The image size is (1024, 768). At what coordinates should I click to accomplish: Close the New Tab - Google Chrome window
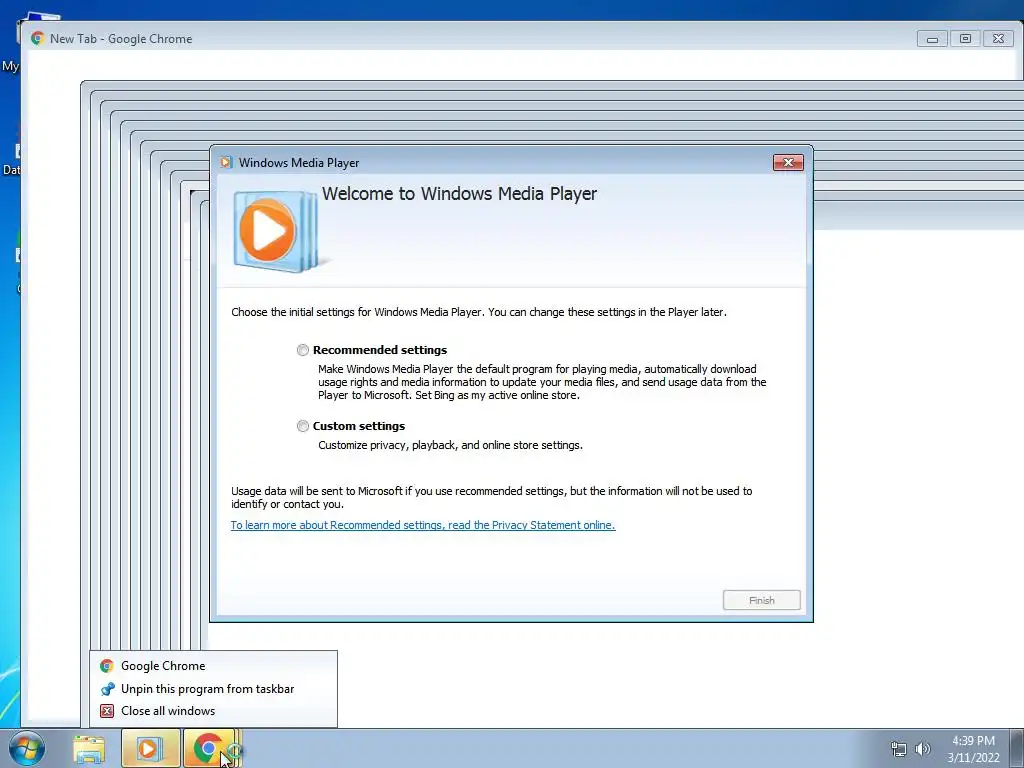(x=999, y=39)
